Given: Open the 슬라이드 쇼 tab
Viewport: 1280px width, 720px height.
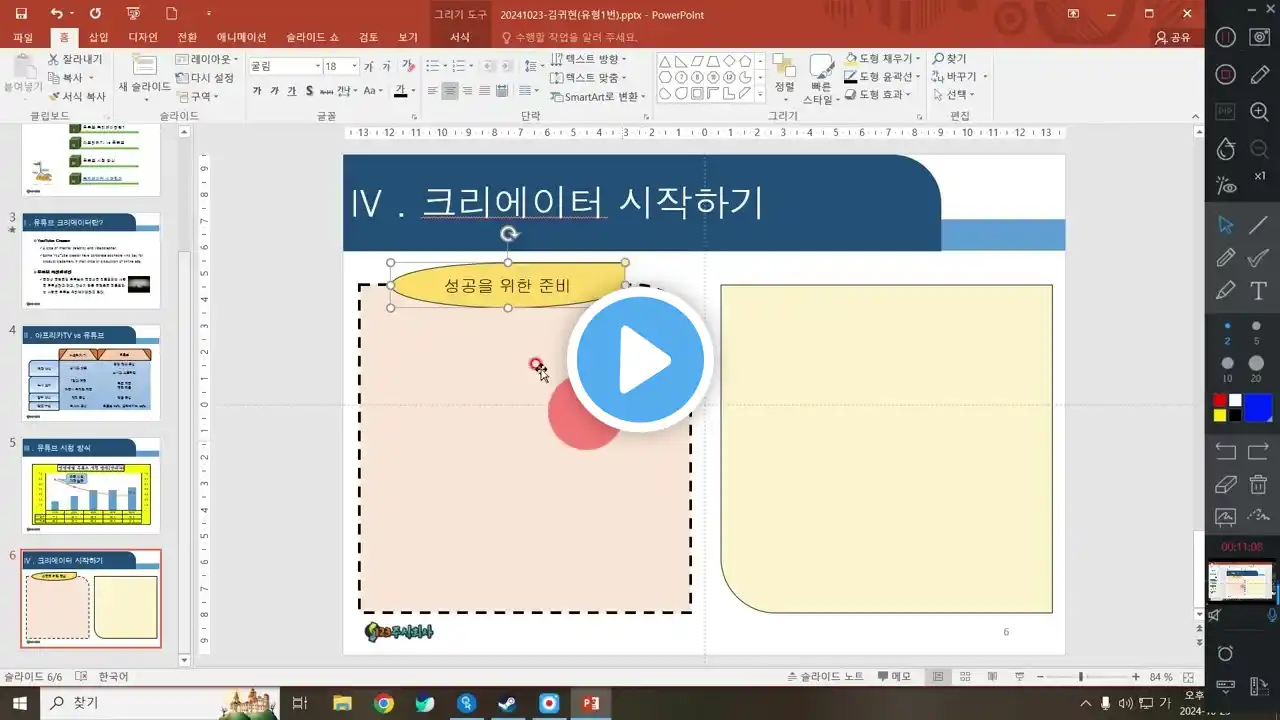Looking at the screenshot, I should pos(315,38).
